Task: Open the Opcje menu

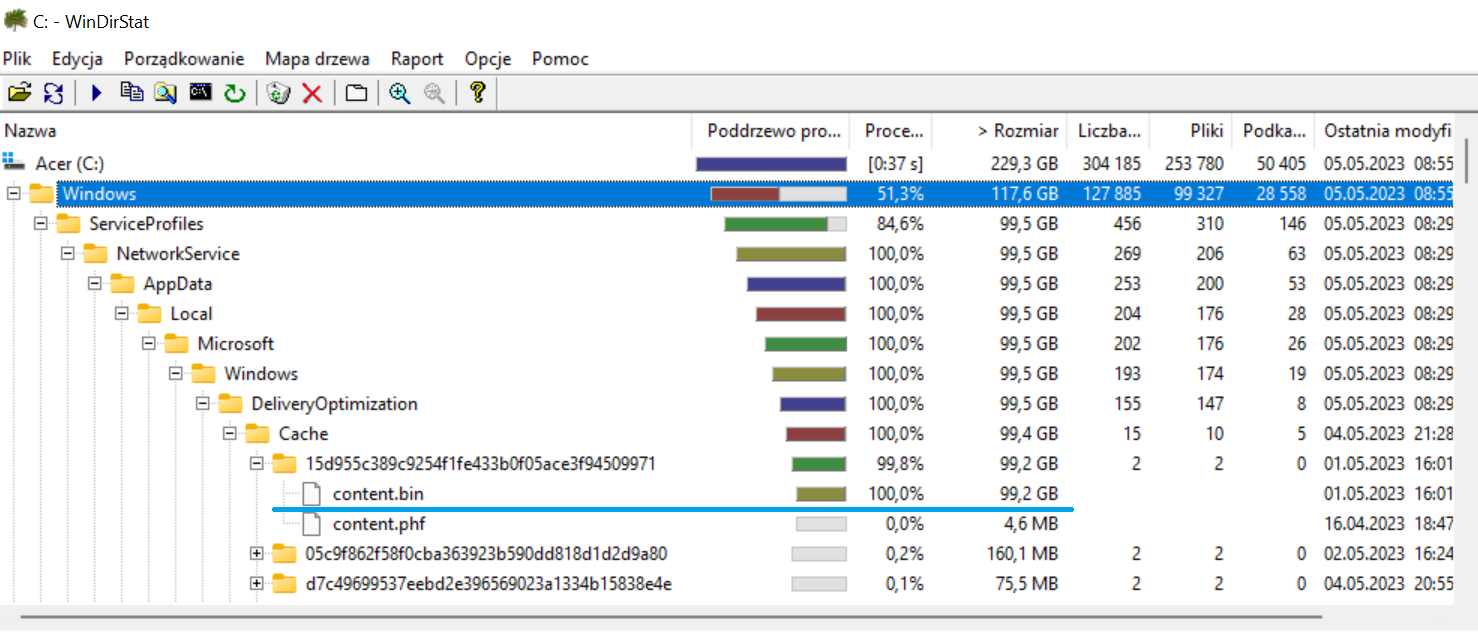Action: click(x=488, y=59)
